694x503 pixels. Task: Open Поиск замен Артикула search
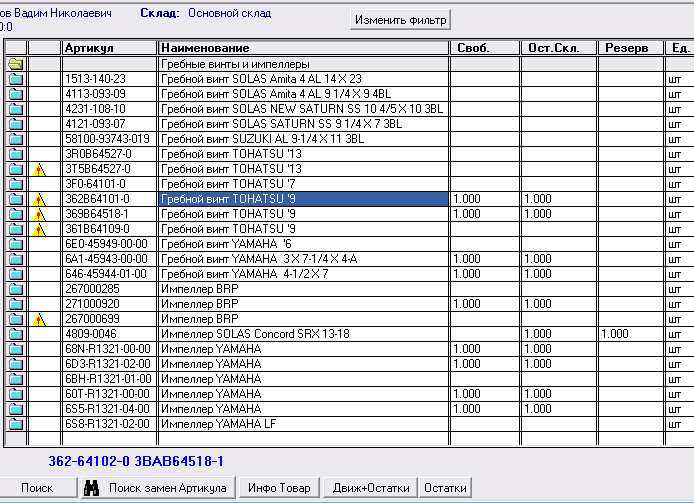tap(158, 488)
